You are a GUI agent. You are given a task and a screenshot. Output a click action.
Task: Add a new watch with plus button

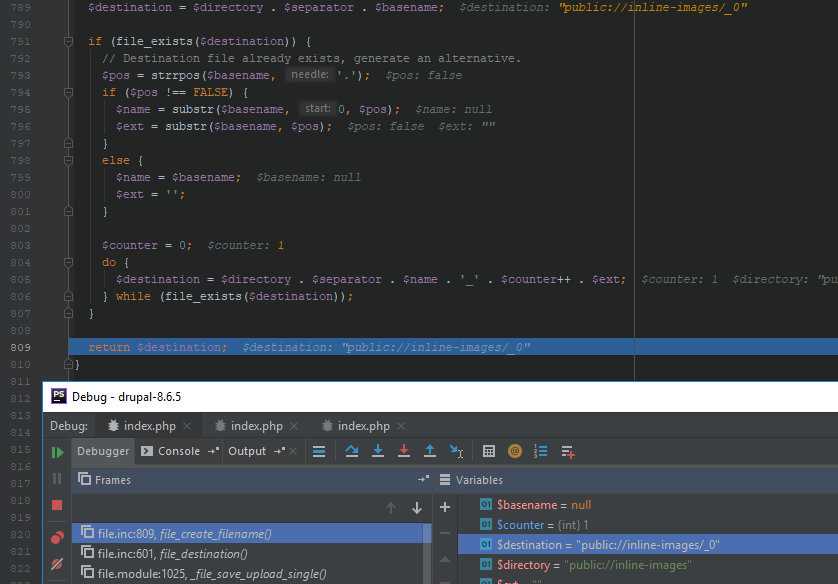click(445, 507)
